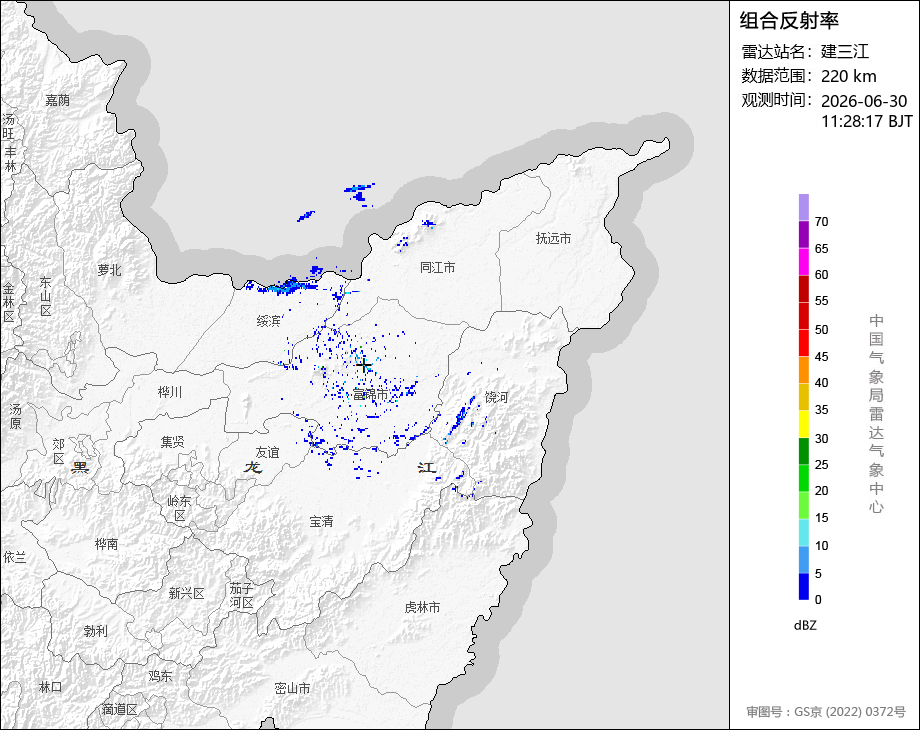Click the observation time 11:28:17 BJT
Image resolution: width=920 pixels, height=730 pixels.
point(867,121)
